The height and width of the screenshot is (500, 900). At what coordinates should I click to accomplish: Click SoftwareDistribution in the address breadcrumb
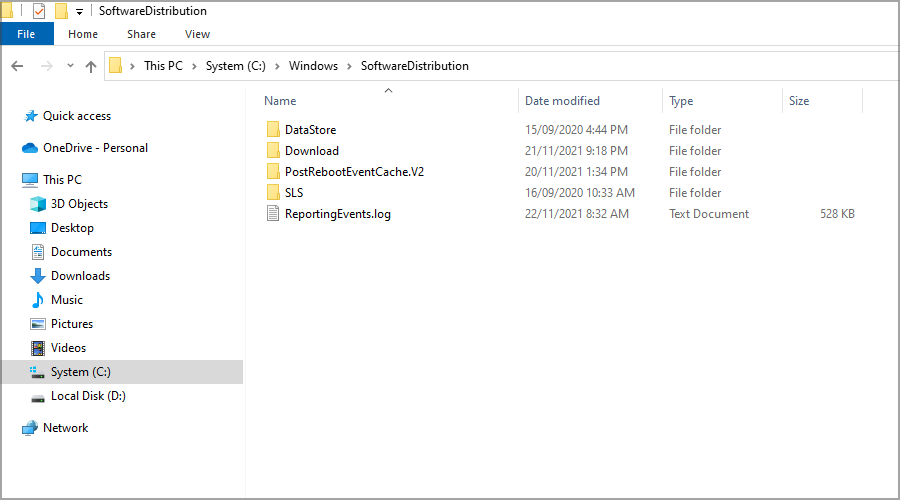(x=414, y=66)
